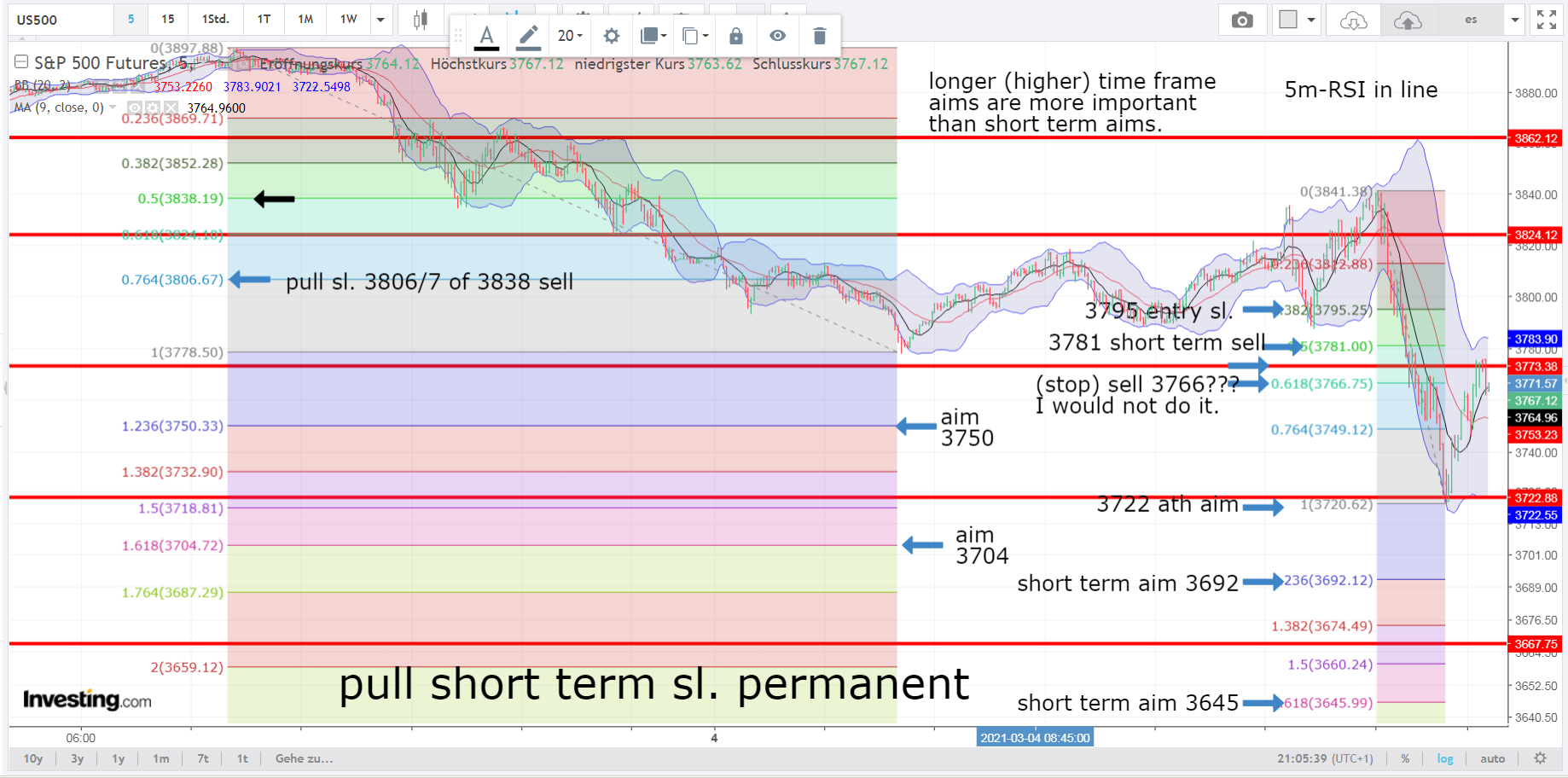This screenshot has height=778, width=1568.
Task: Select text color tool in floating toolbar
Action: coord(486,36)
